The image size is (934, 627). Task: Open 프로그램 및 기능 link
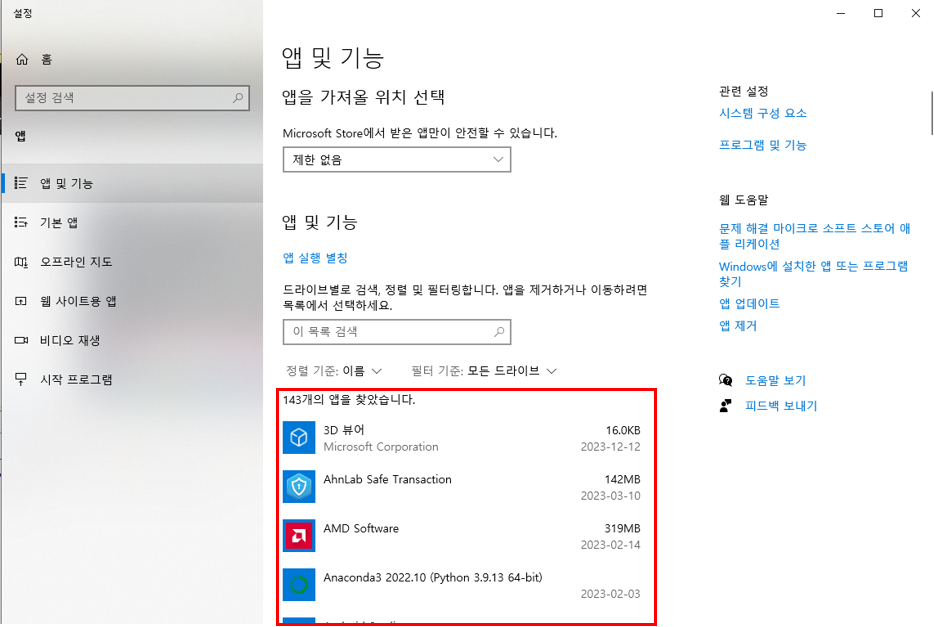(762, 145)
